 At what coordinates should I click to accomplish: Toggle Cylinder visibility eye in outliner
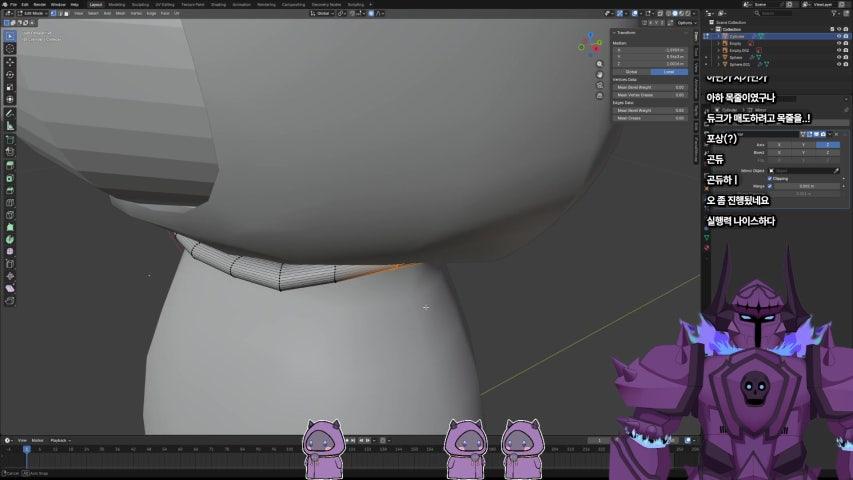tap(838, 36)
